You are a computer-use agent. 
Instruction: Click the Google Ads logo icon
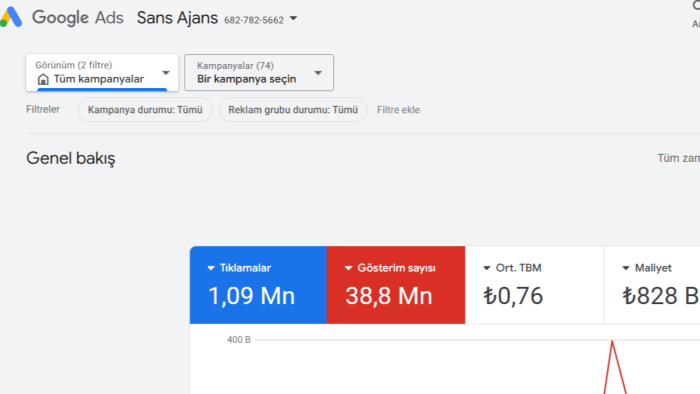pyautogui.click(x=11, y=17)
